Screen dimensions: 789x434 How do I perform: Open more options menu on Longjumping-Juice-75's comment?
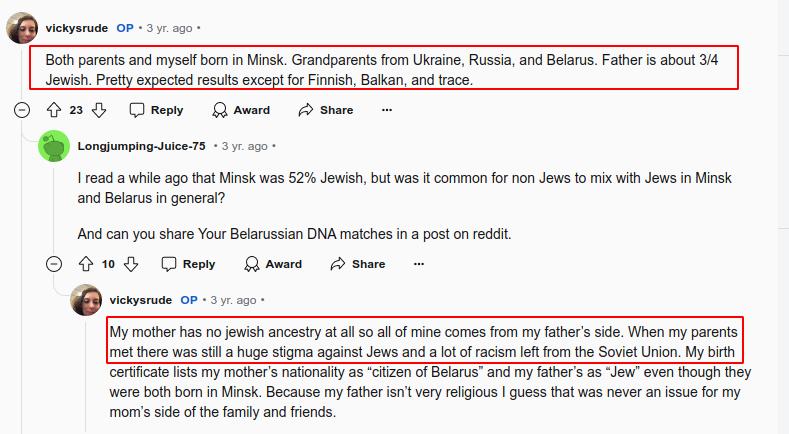[419, 264]
